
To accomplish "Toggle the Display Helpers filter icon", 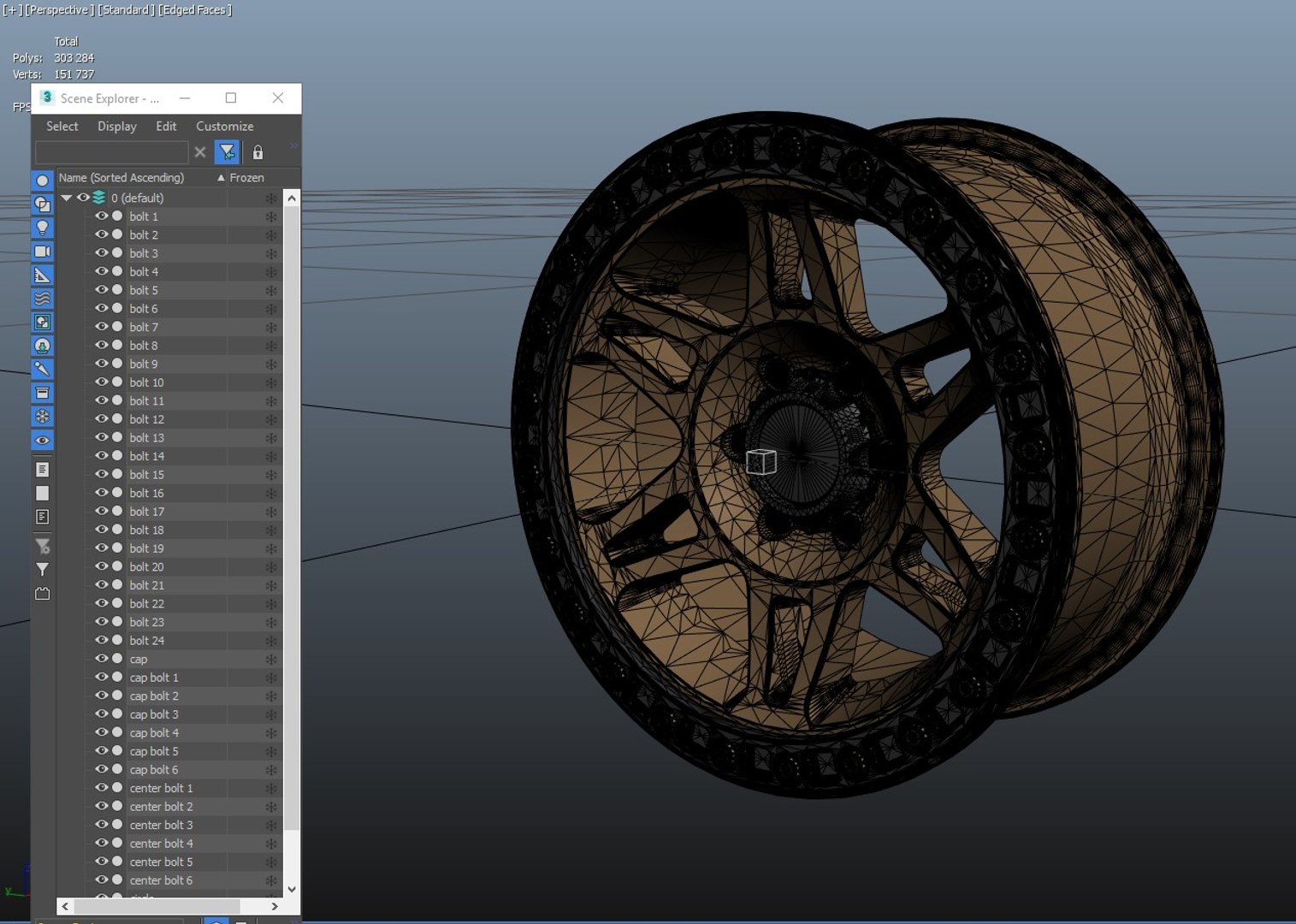I will [42, 275].
